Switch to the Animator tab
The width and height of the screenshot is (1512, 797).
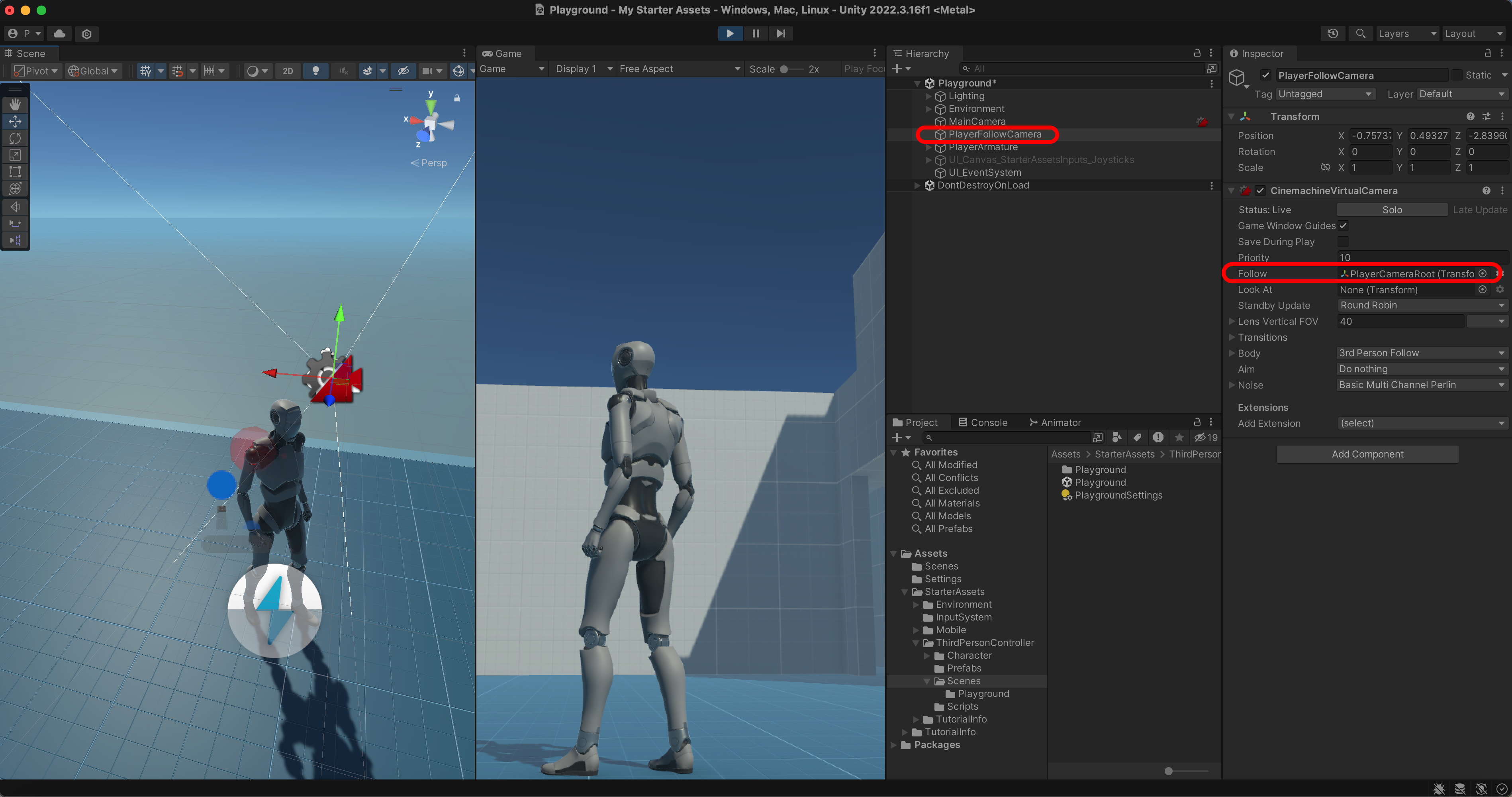pyautogui.click(x=1055, y=422)
